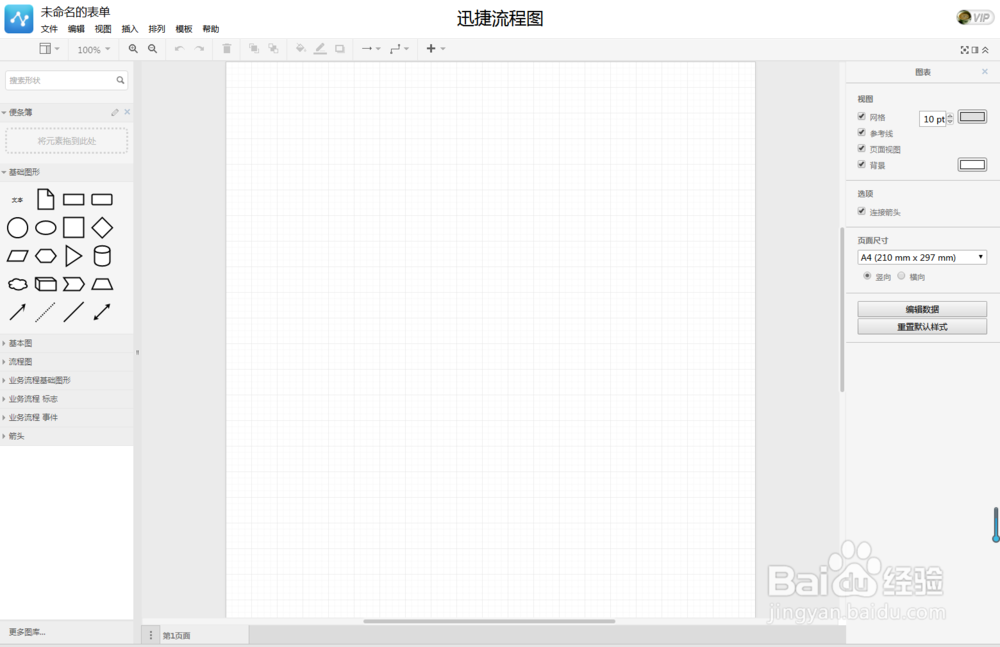
Task: Select the 横向 landscape radio button
Action: 901,276
